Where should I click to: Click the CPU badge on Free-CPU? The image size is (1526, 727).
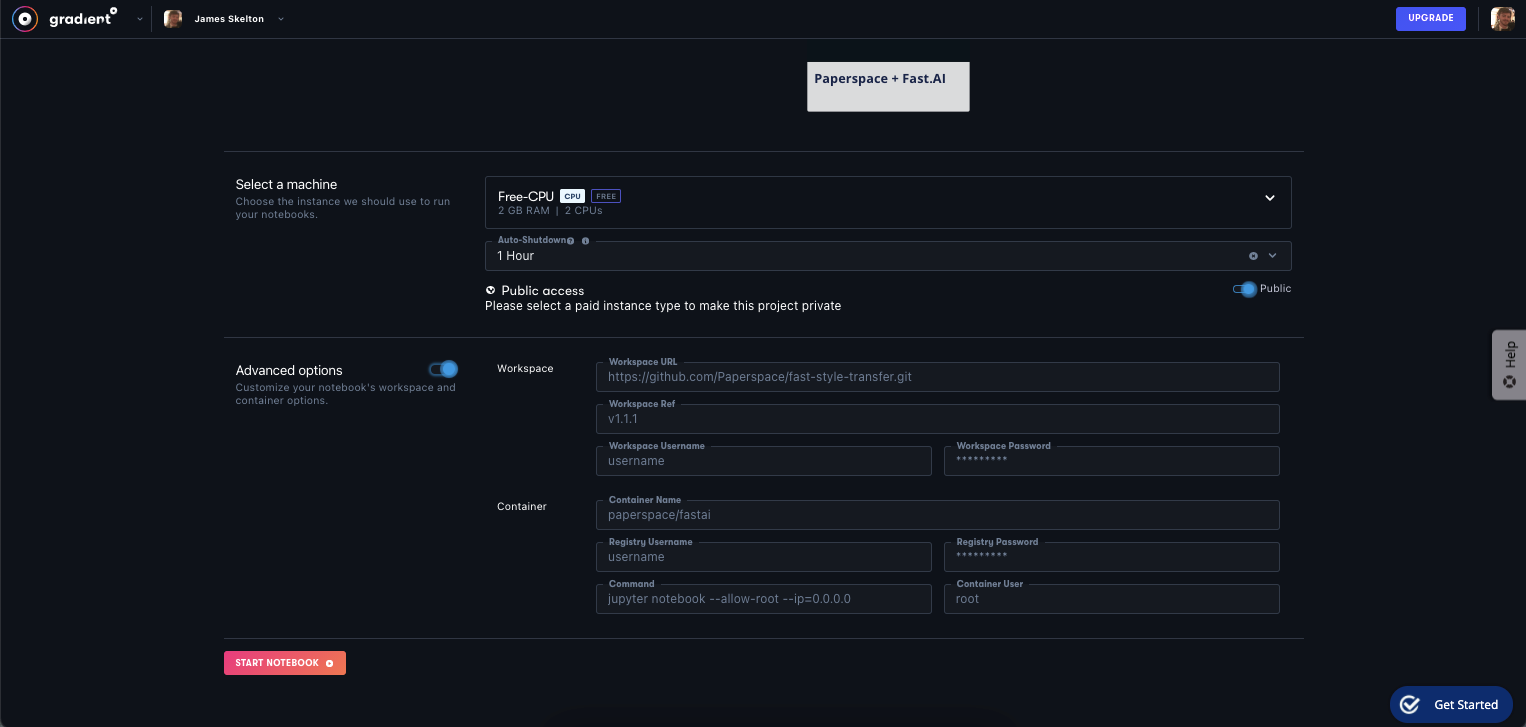pos(572,196)
